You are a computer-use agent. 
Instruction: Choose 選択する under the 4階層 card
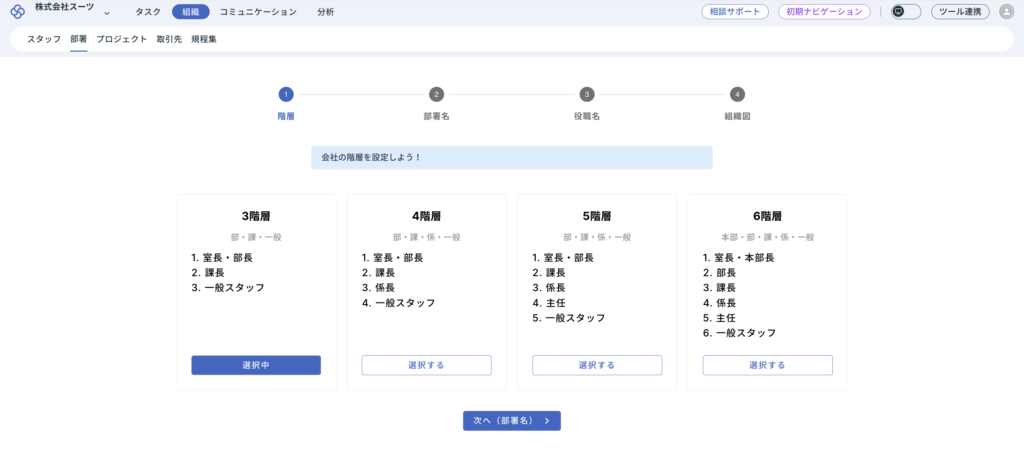(426, 365)
